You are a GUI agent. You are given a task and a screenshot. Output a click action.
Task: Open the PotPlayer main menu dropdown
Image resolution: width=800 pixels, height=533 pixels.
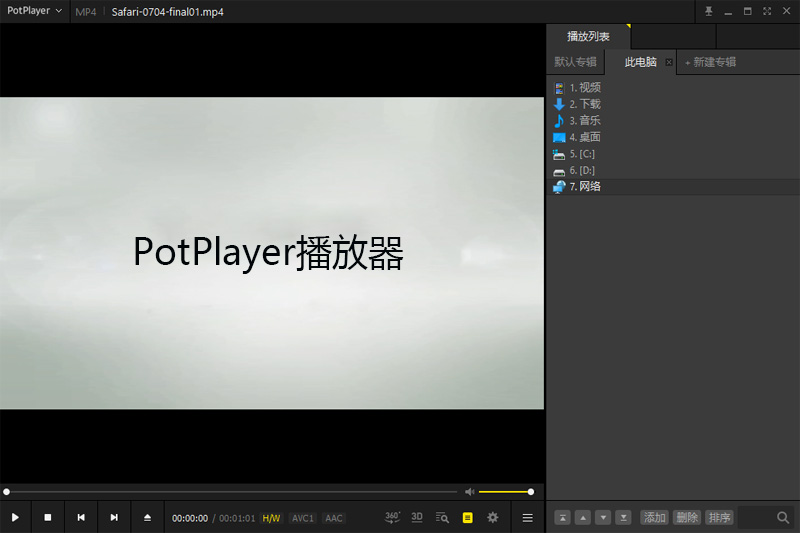[35, 11]
